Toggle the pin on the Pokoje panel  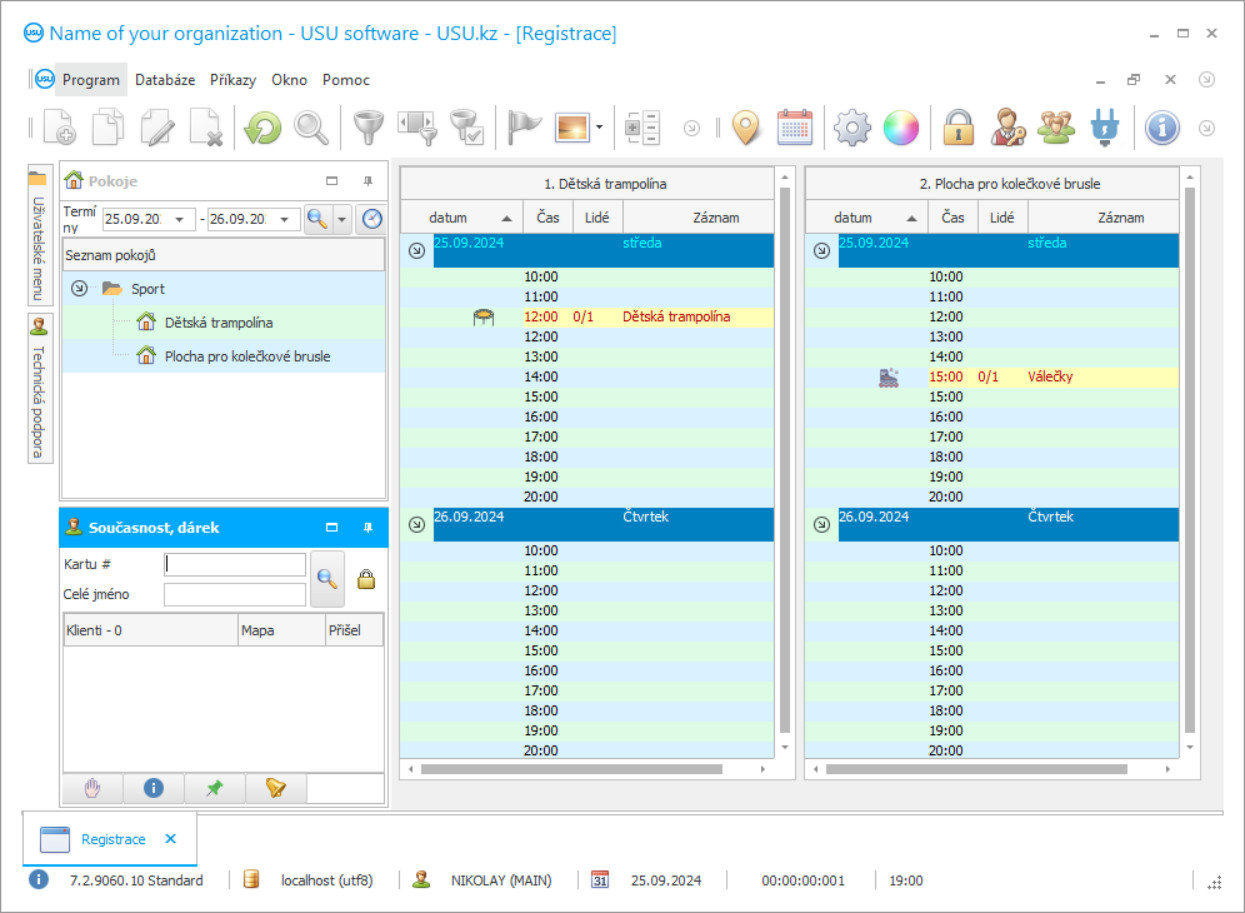368,181
